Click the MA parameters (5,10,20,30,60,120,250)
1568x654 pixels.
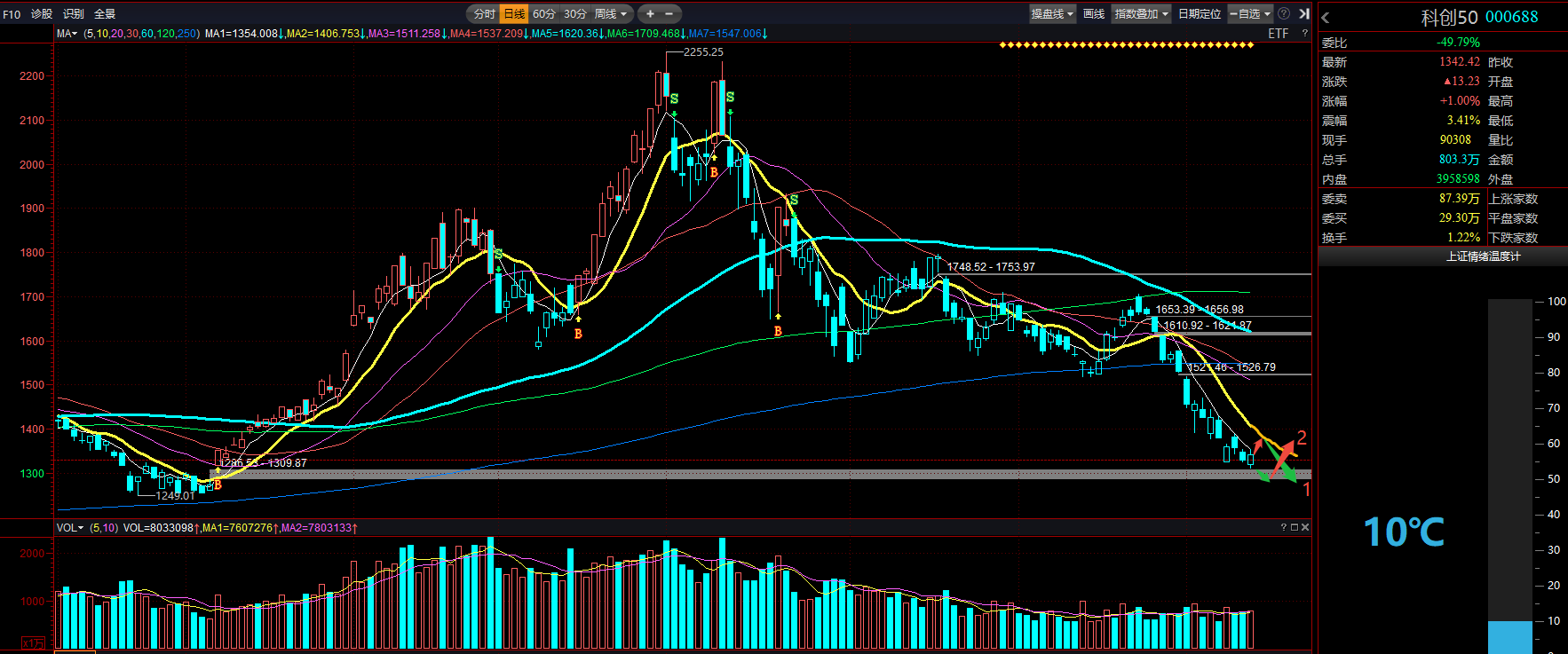141,34
